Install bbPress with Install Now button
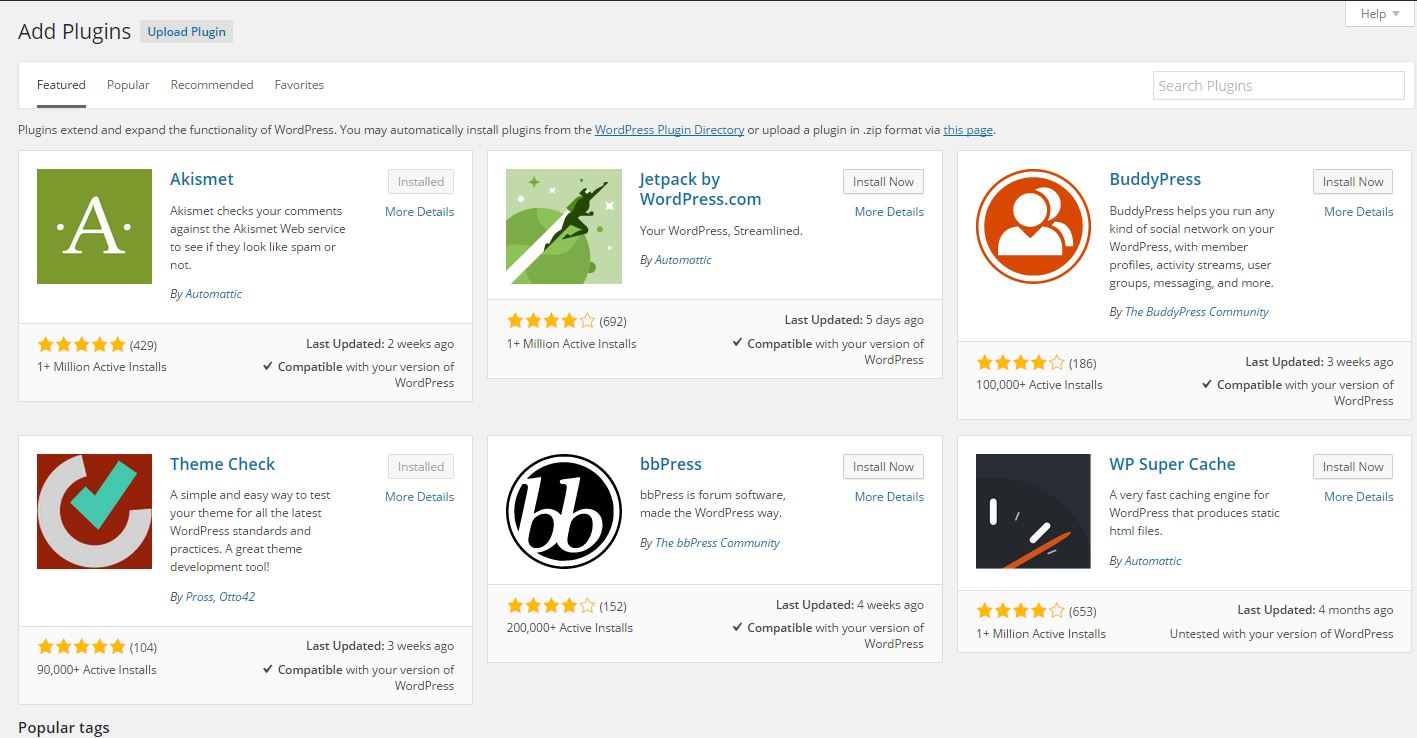The image size is (1417, 738). (883, 467)
